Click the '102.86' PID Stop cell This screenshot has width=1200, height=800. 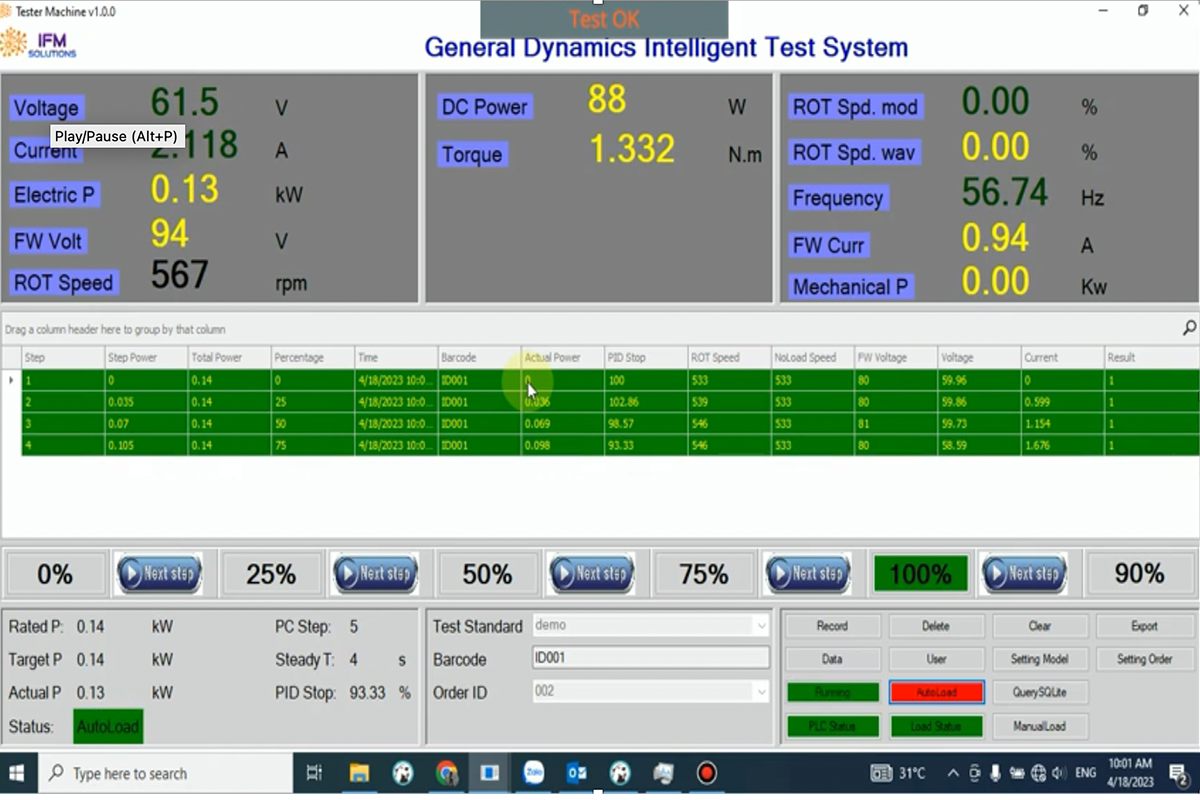pyautogui.click(x=647, y=402)
